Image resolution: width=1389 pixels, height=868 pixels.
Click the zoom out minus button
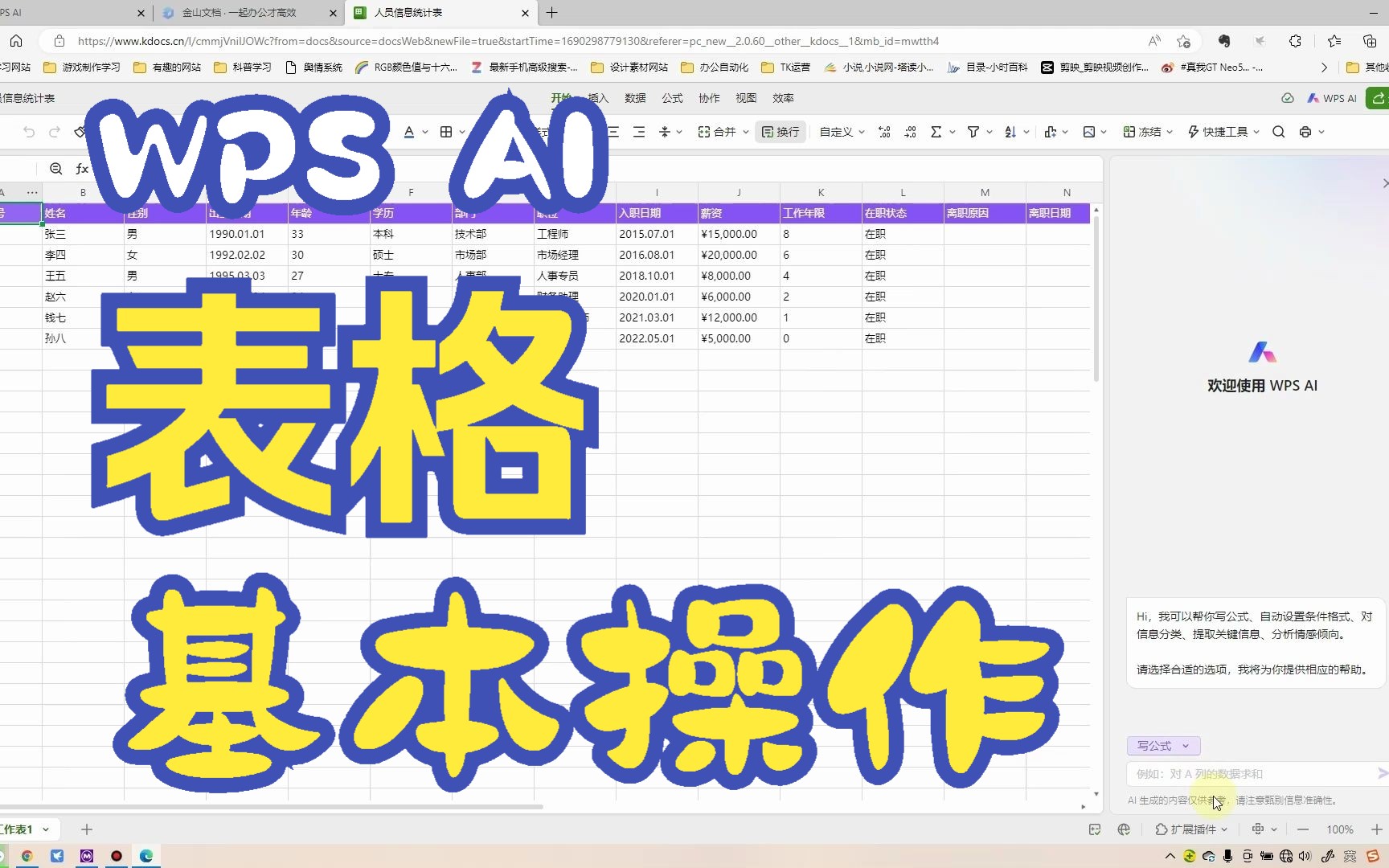coord(1303,829)
